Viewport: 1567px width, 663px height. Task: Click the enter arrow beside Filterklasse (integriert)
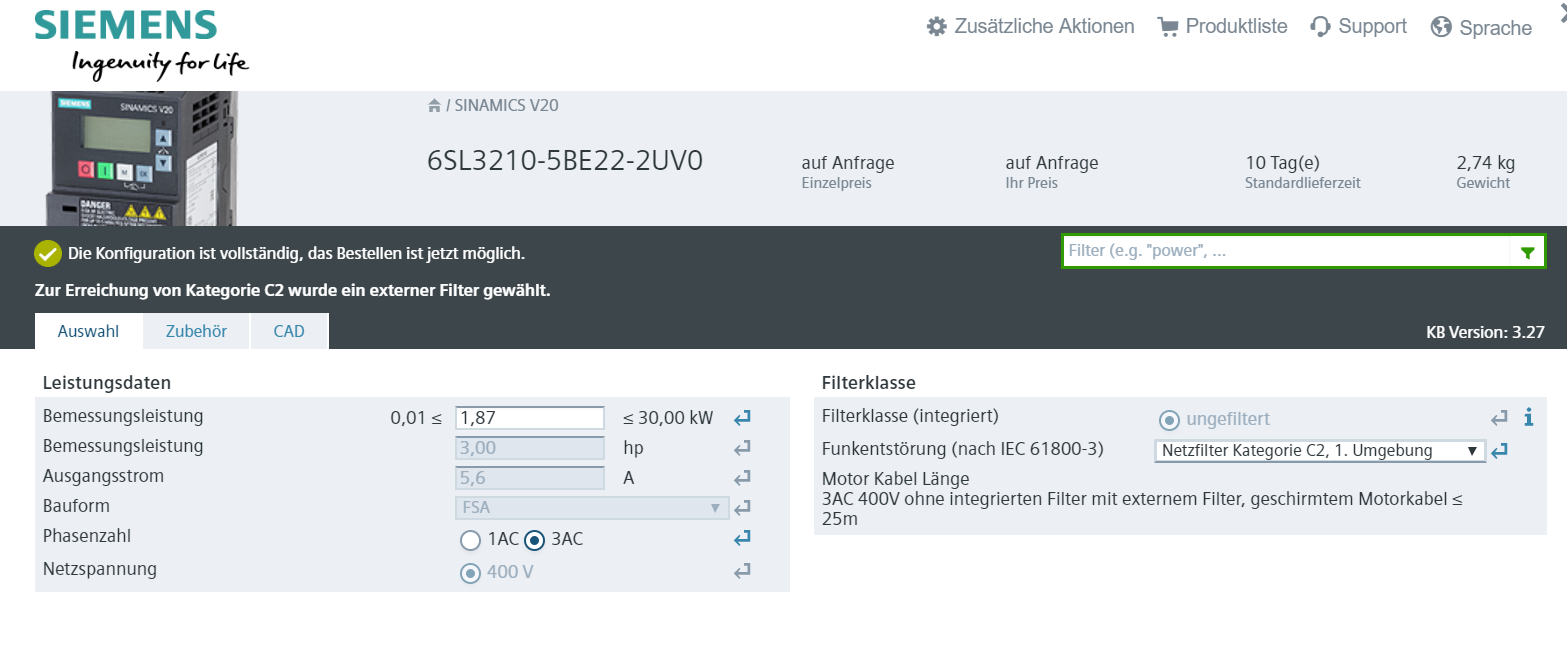(1499, 418)
